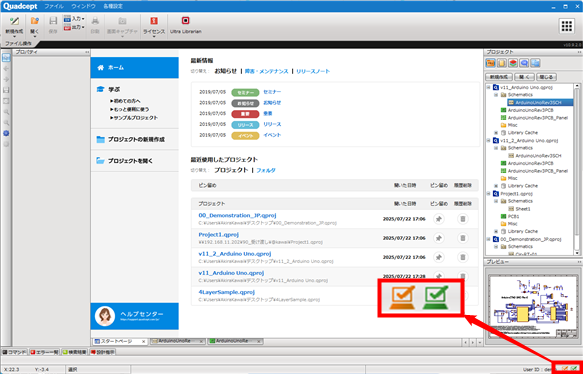Open the リリースノート link
Viewport: 583px width, 374px height.
pos(313,71)
